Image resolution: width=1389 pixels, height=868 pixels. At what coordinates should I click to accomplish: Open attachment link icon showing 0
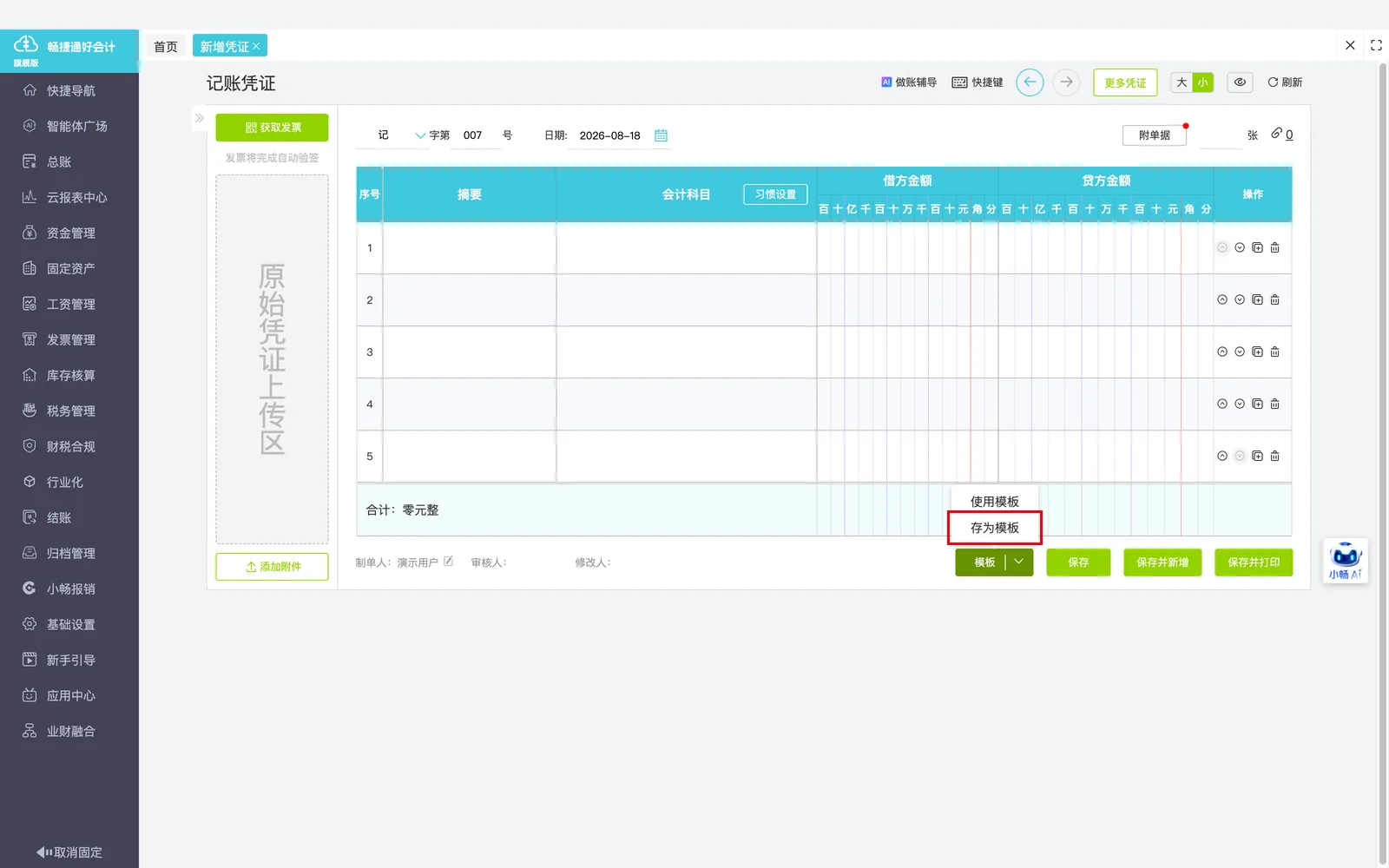point(1282,135)
